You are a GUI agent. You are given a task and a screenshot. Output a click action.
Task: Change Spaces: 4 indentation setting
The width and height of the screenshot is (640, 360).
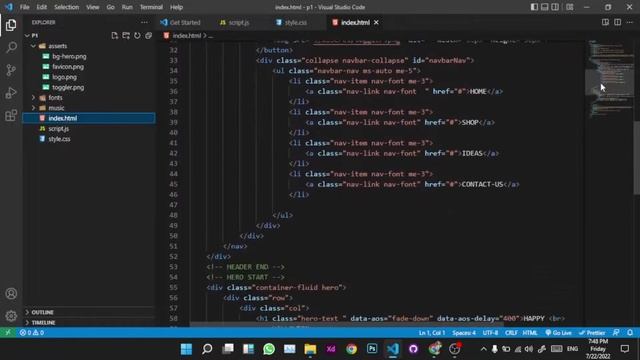[x=464, y=333]
